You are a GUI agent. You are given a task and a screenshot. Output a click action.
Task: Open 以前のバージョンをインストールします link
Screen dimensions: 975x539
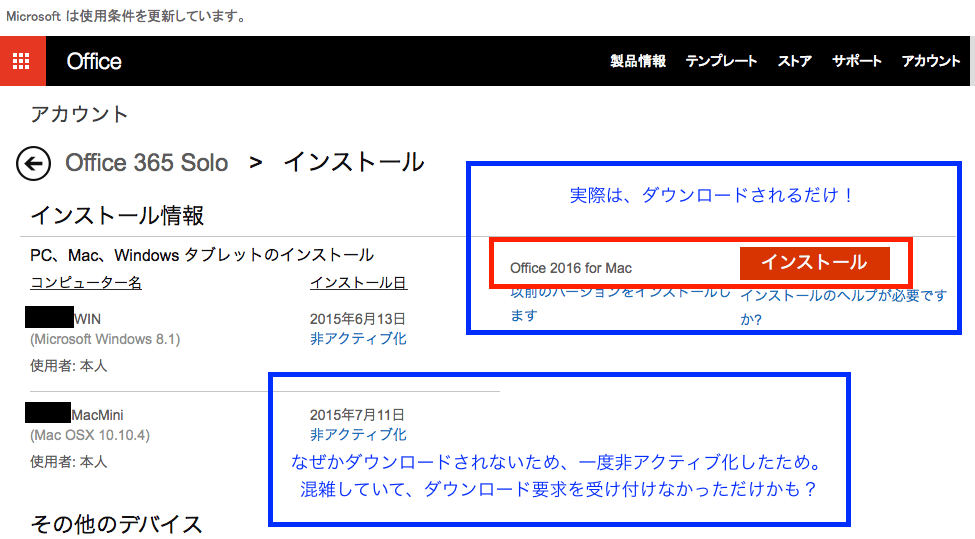point(620,304)
